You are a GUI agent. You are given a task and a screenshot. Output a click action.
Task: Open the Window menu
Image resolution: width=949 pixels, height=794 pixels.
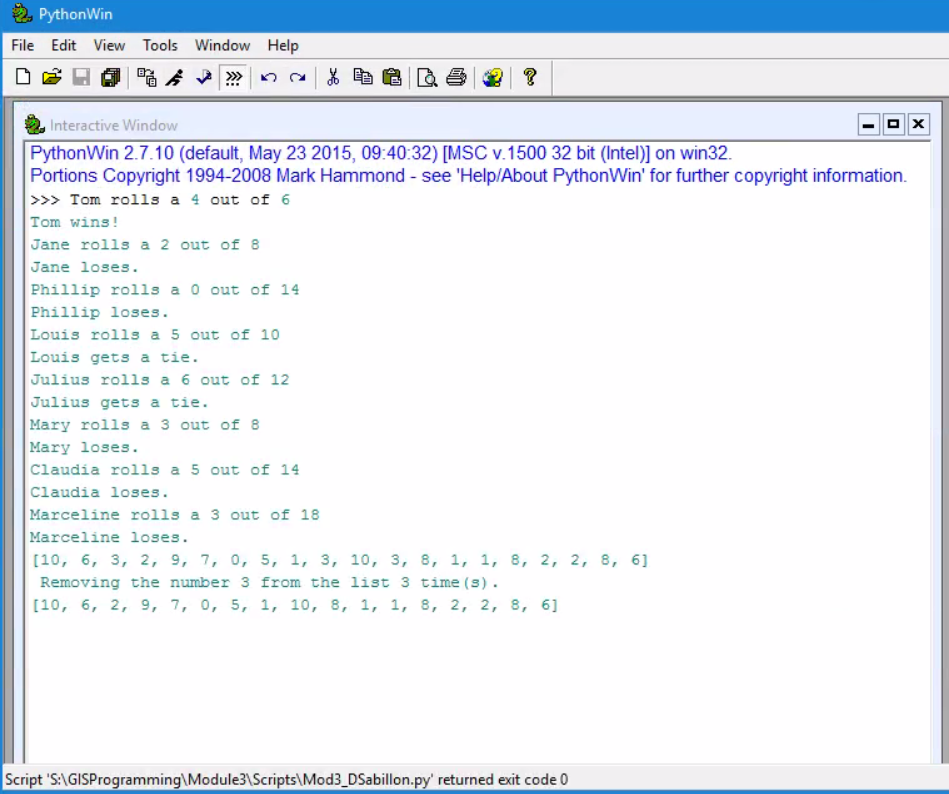[222, 45]
